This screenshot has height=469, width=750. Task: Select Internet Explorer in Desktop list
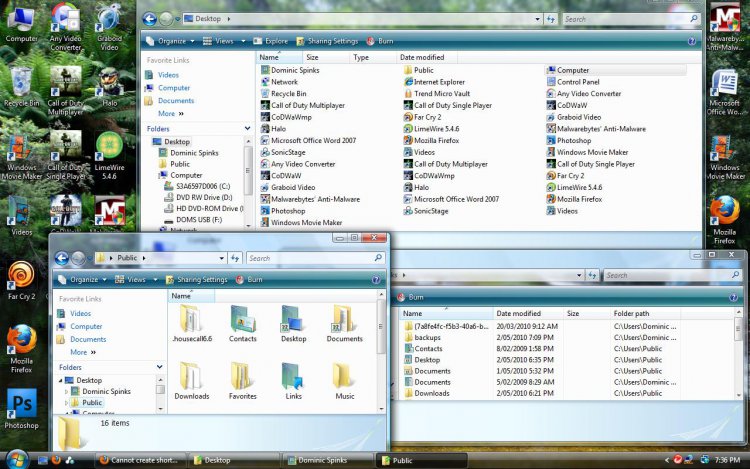pos(434,82)
